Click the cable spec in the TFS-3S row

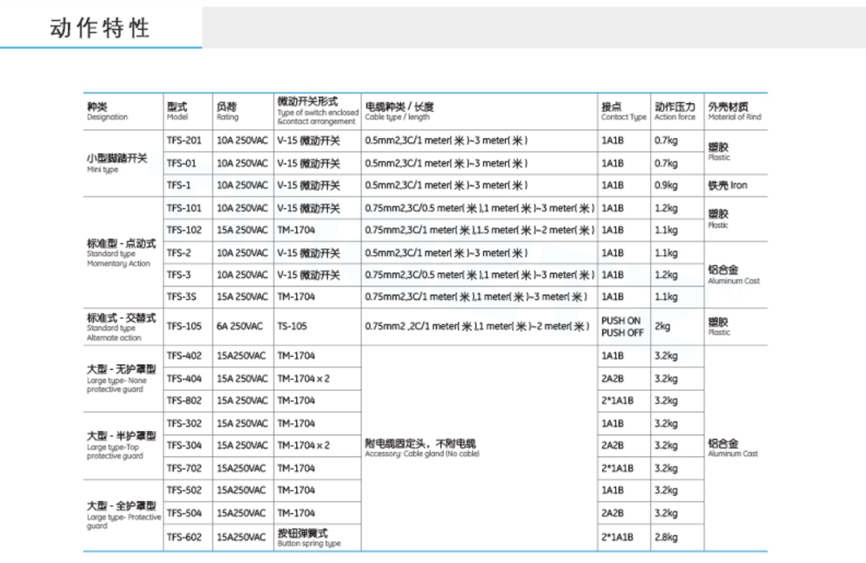point(476,297)
